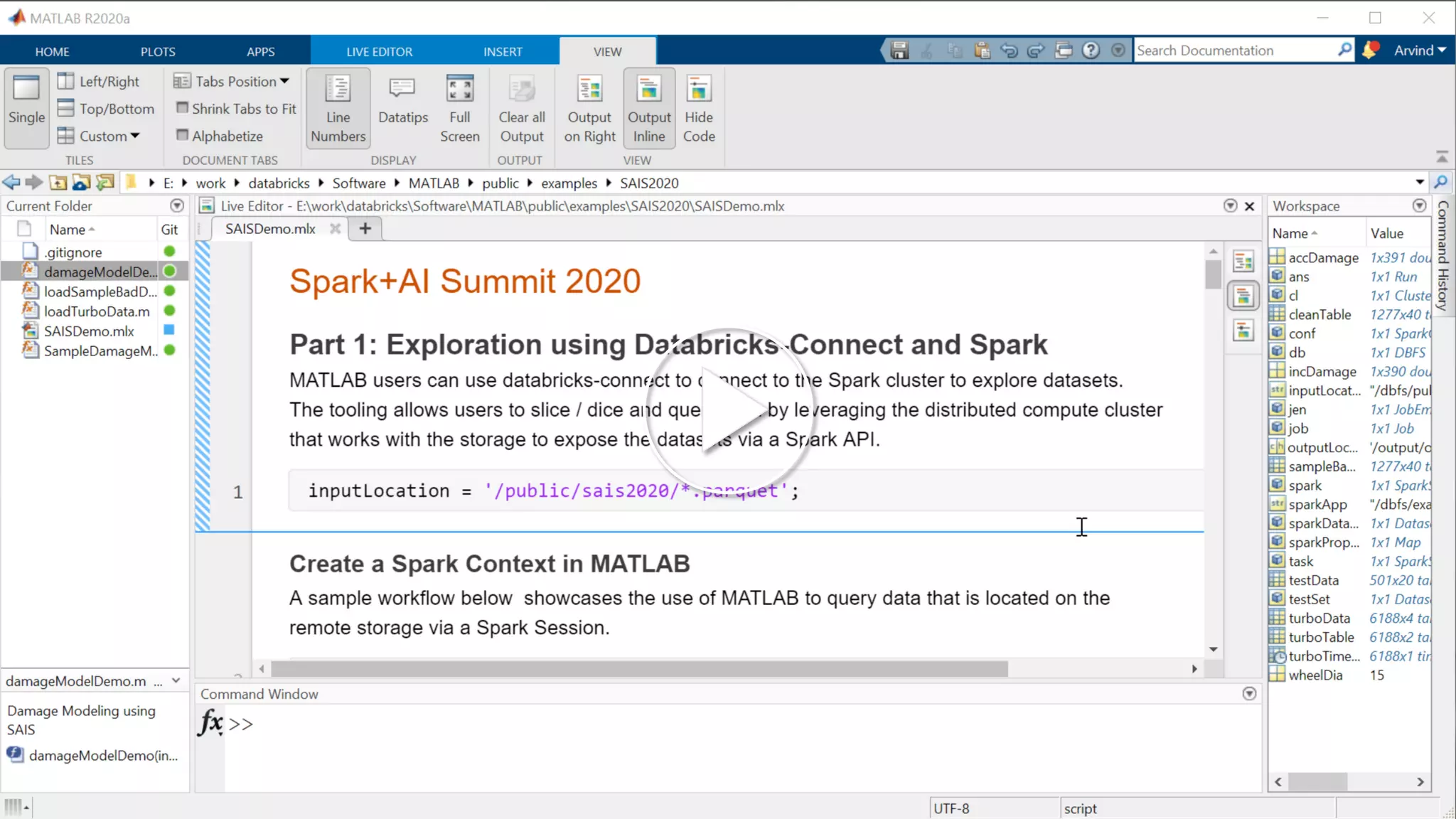Open the PLOTS ribbon tab
The height and width of the screenshot is (819, 1456).
click(x=157, y=51)
